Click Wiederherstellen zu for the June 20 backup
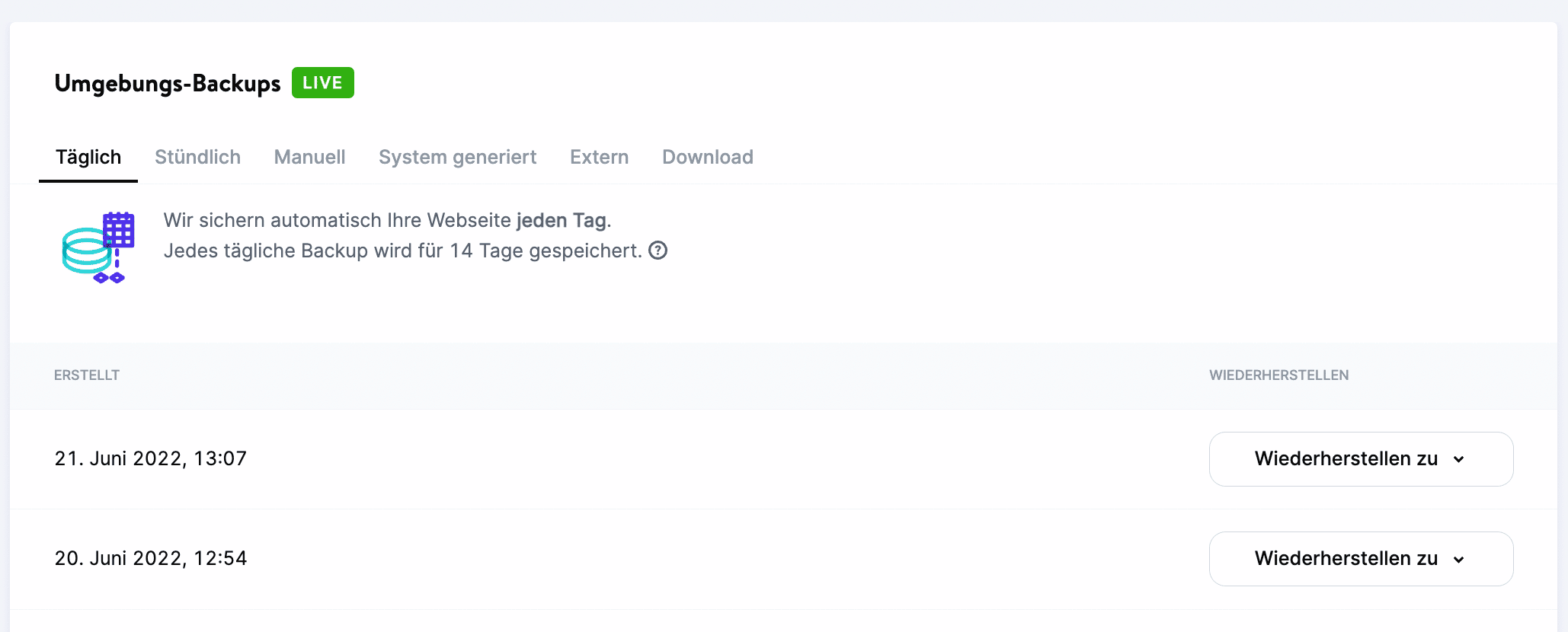Screen dimensions: 1568x632 point(1361,558)
